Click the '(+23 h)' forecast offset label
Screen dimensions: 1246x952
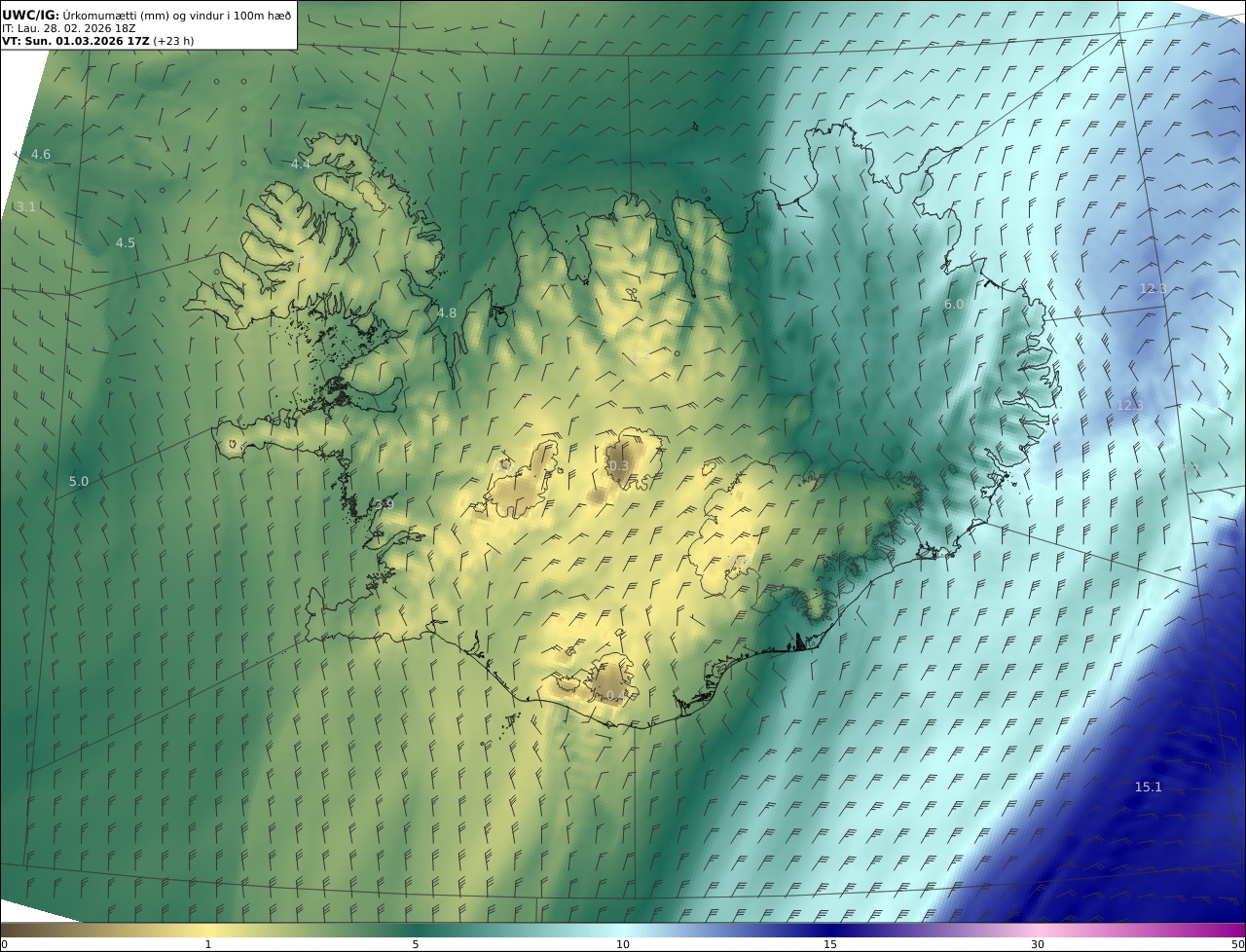[173, 41]
